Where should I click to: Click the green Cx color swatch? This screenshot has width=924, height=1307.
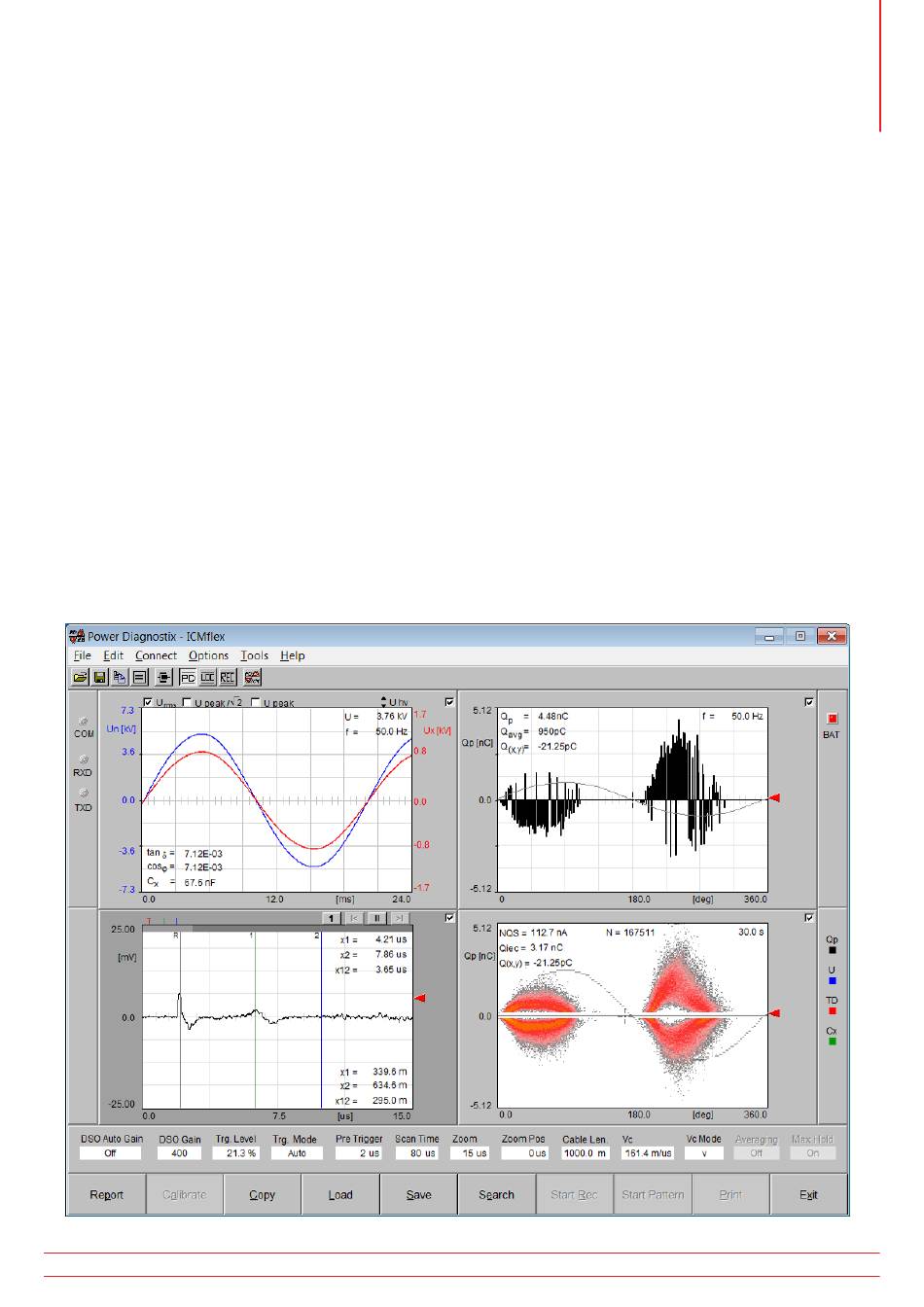point(832,1042)
